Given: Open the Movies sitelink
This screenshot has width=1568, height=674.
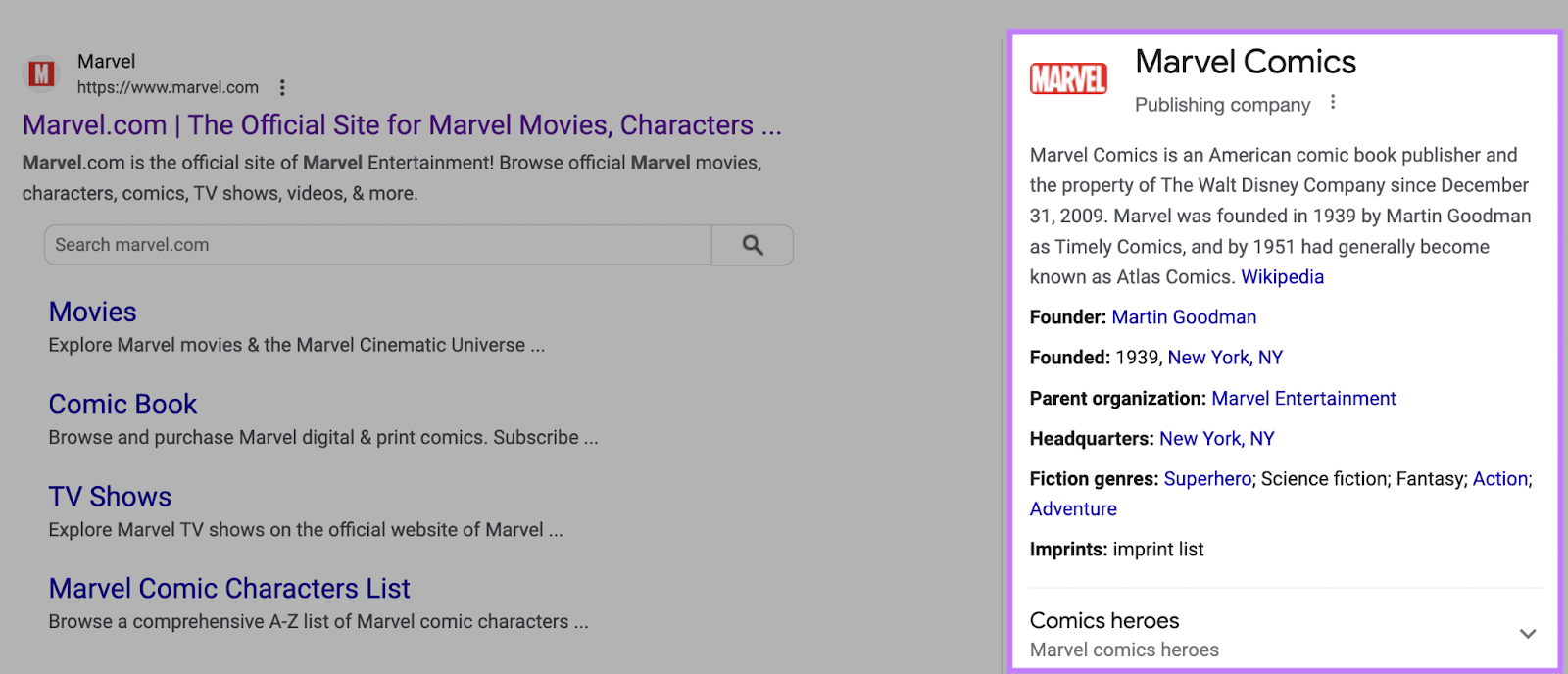Looking at the screenshot, I should pyautogui.click(x=93, y=312).
